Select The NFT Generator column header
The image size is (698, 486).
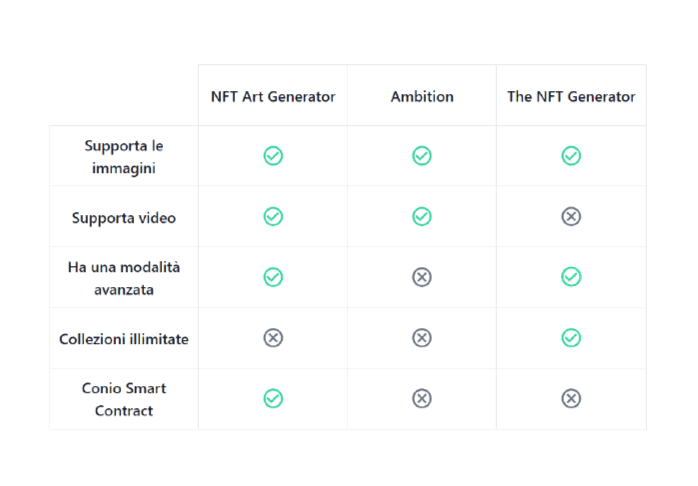pyautogui.click(x=571, y=97)
